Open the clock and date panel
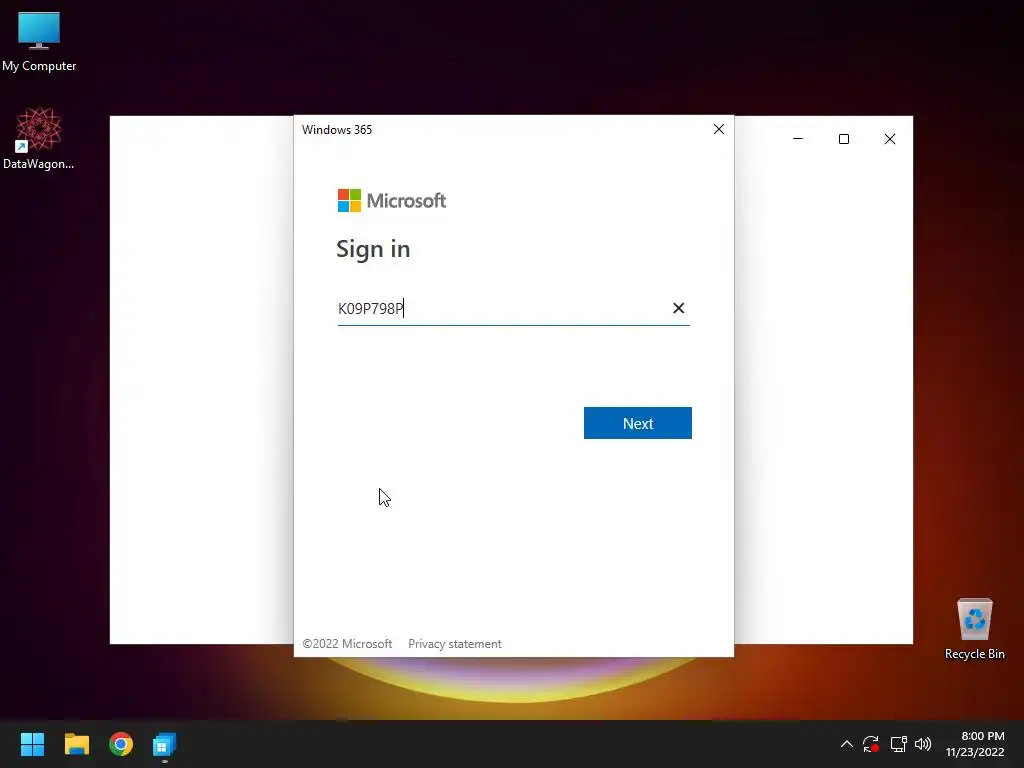The image size is (1024, 768). coord(975,744)
